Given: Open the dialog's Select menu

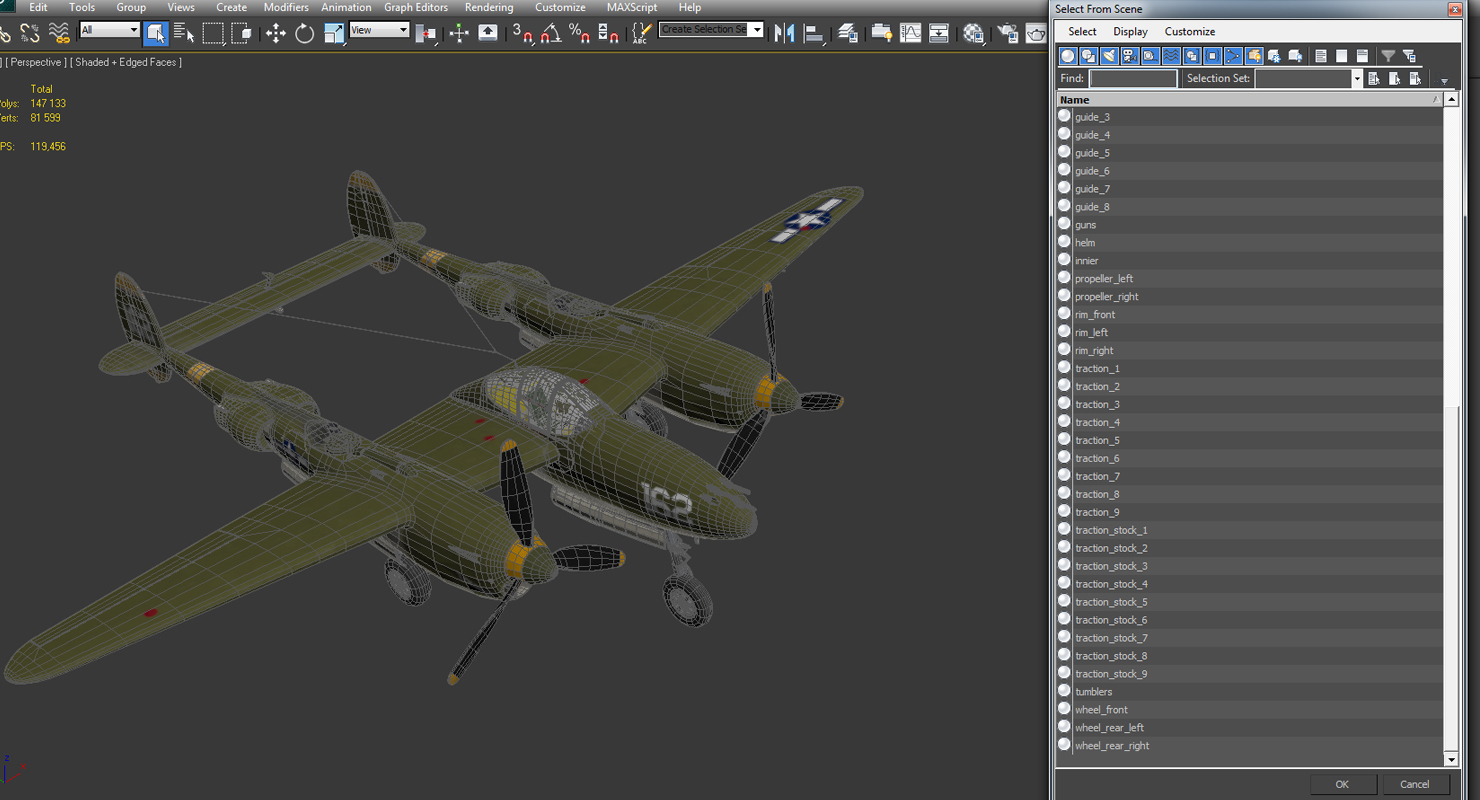Looking at the screenshot, I should tap(1082, 31).
